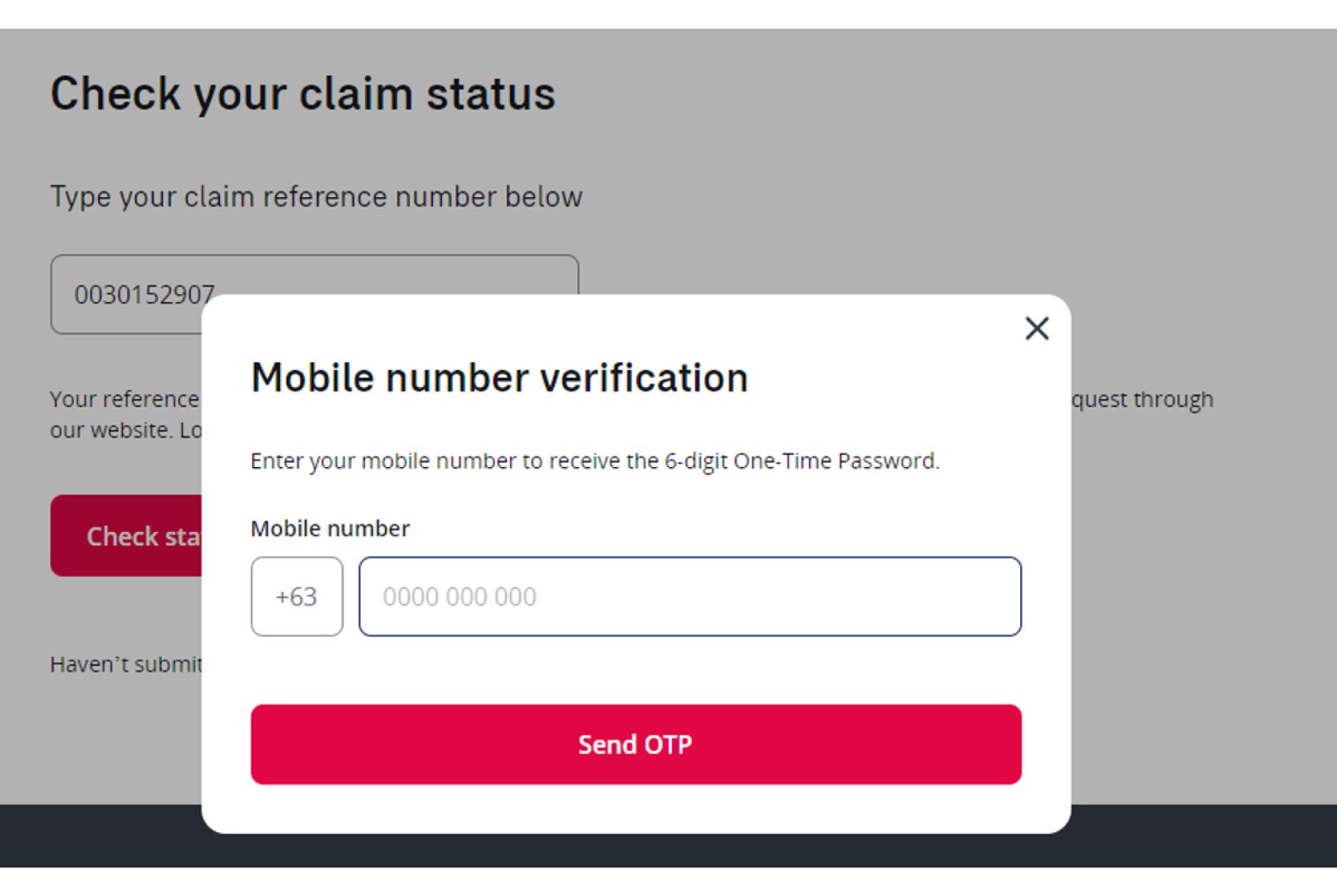Click the 0000 000 000 placeholder text

click(x=460, y=597)
